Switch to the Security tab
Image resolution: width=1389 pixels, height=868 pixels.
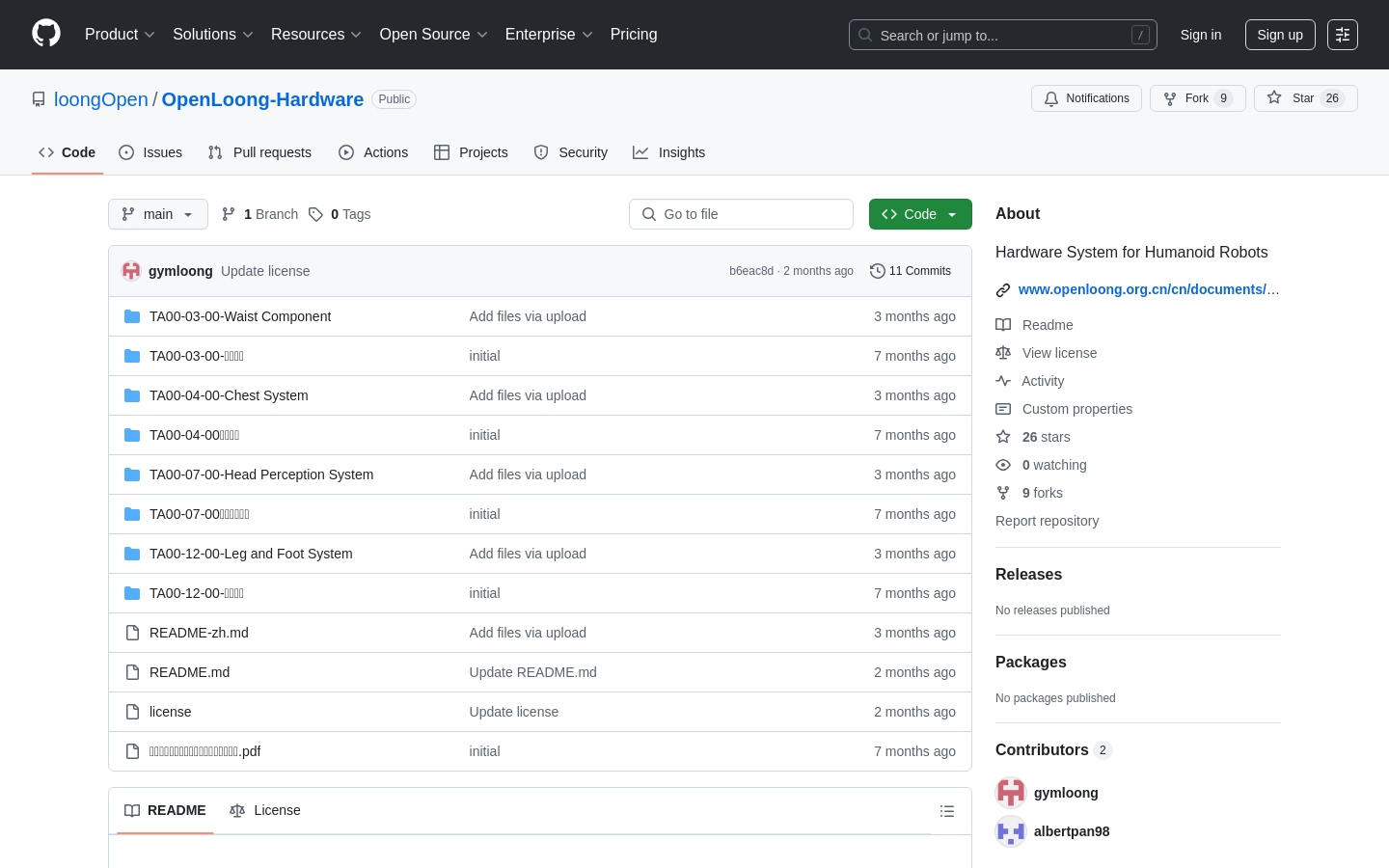point(571,152)
